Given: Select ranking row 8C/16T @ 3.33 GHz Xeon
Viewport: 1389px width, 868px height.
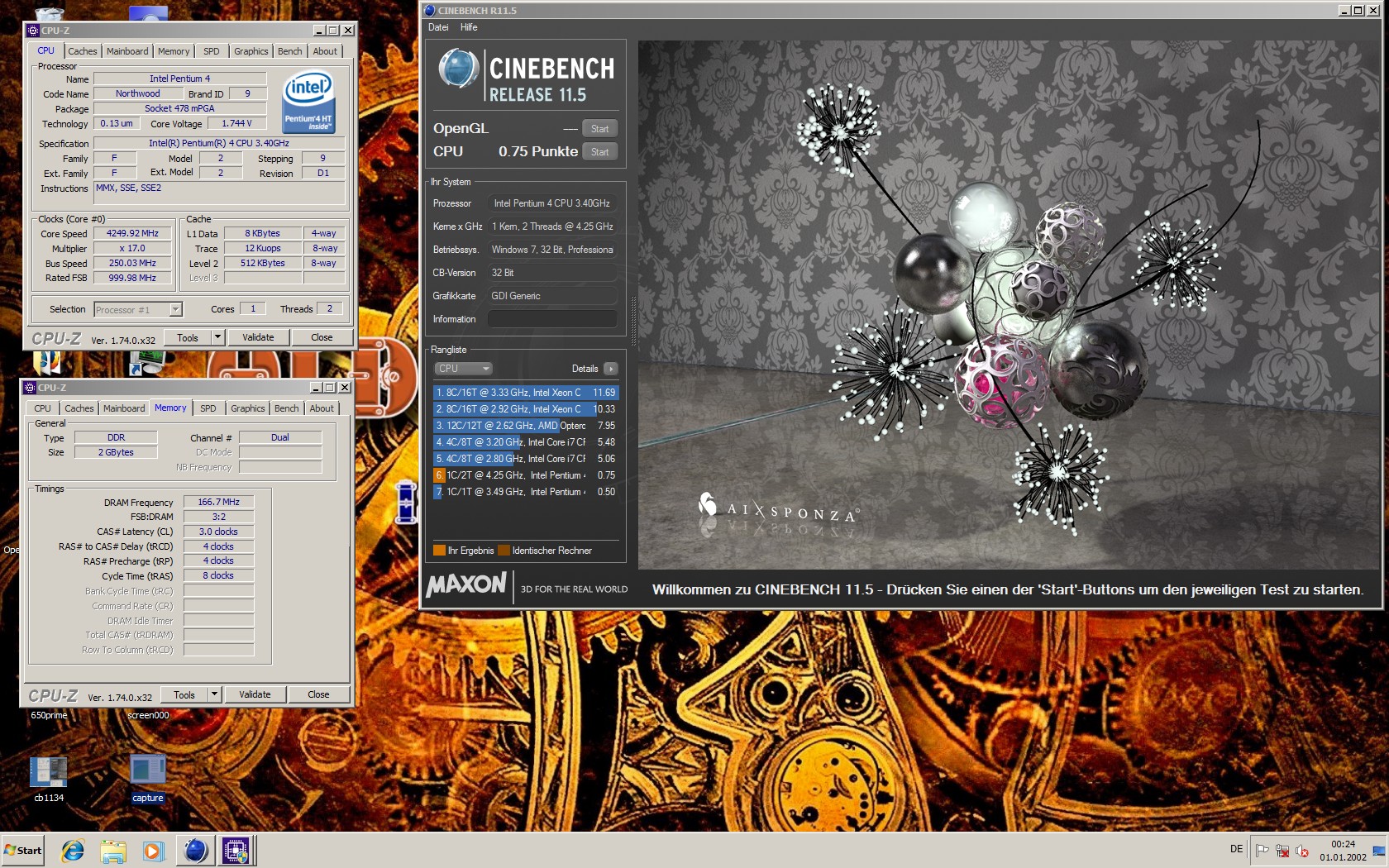Looking at the screenshot, I should click(526, 393).
